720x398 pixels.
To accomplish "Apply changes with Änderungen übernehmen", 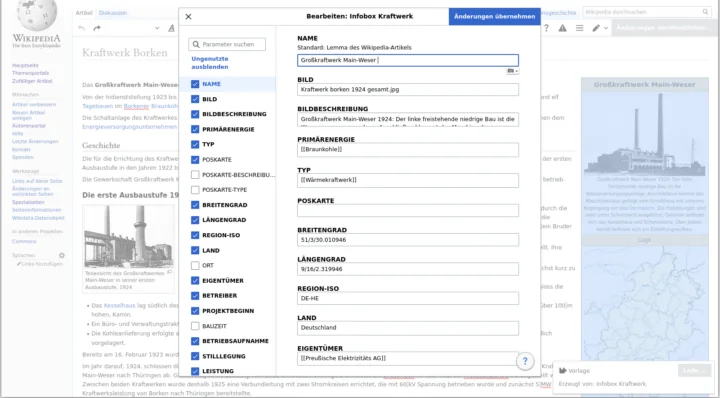I will 495,17.
